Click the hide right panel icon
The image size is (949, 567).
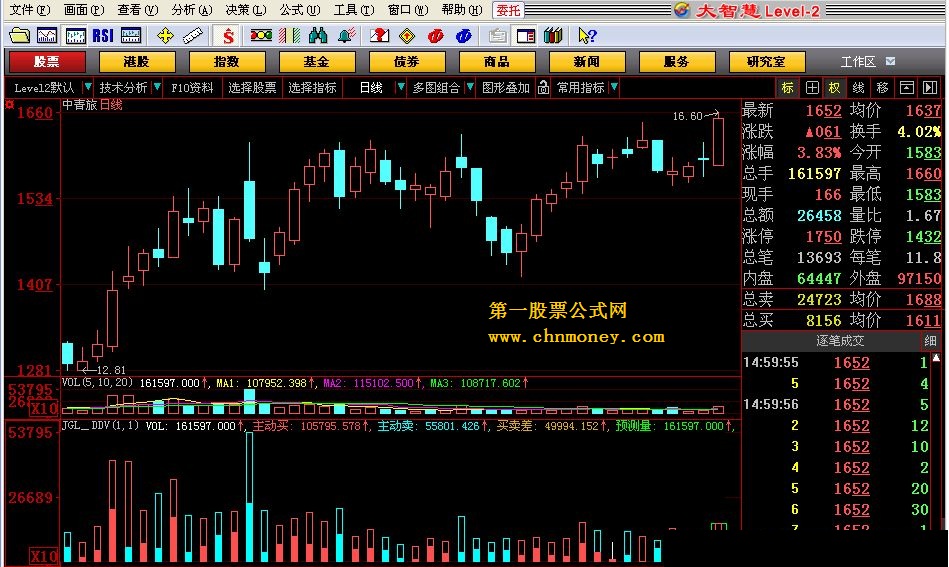pyautogui.click(x=930, y=88)
